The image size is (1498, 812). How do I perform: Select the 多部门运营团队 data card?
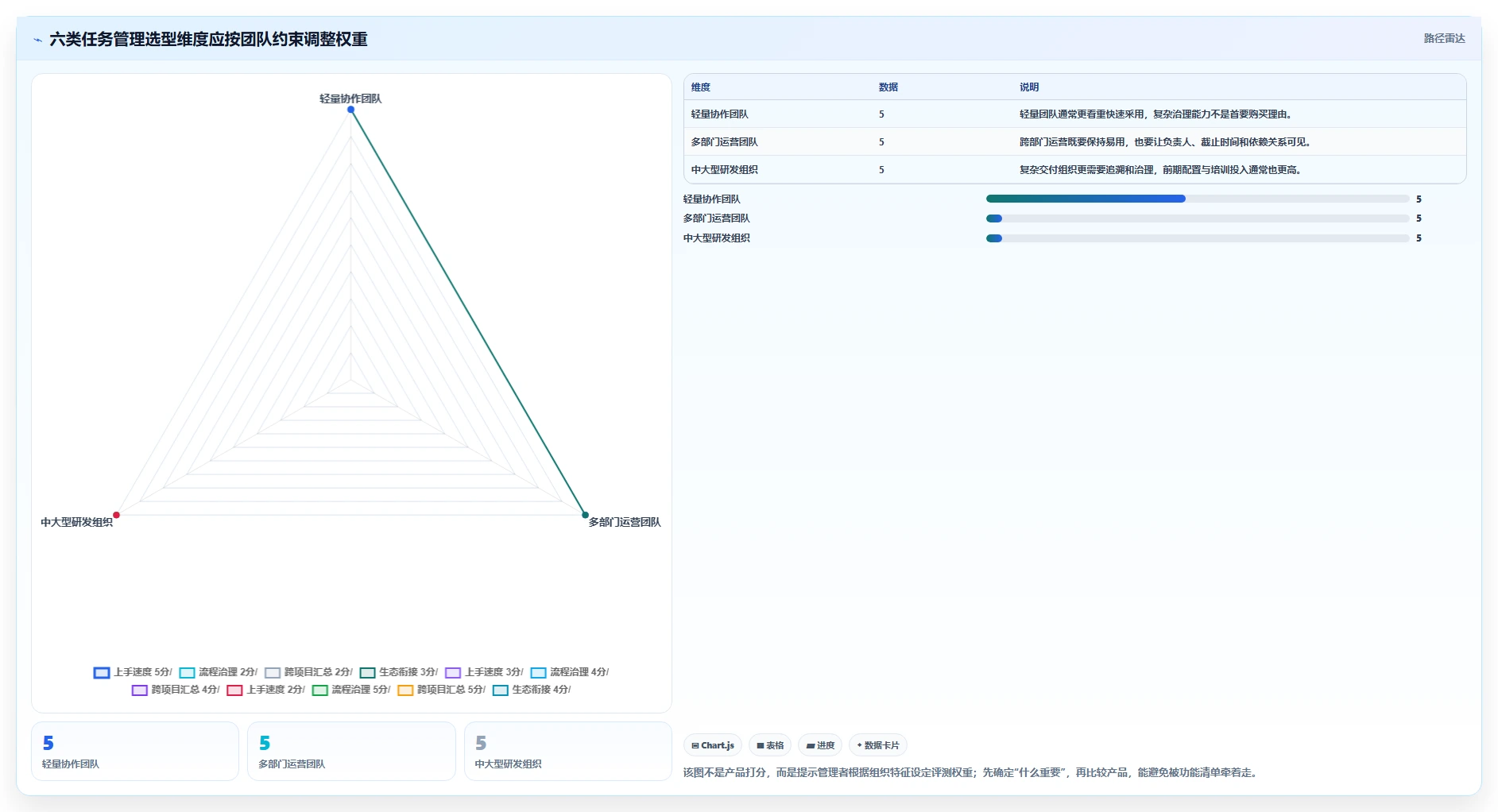[351, 751]
